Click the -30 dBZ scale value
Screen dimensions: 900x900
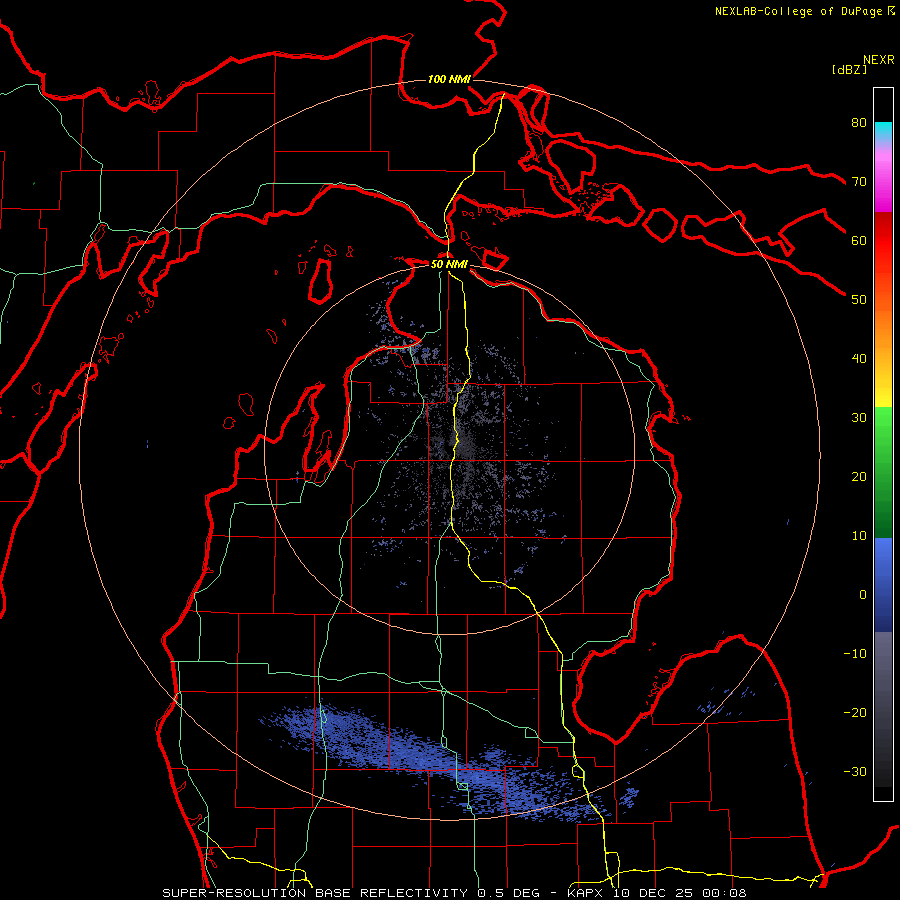tap(855, 771)
